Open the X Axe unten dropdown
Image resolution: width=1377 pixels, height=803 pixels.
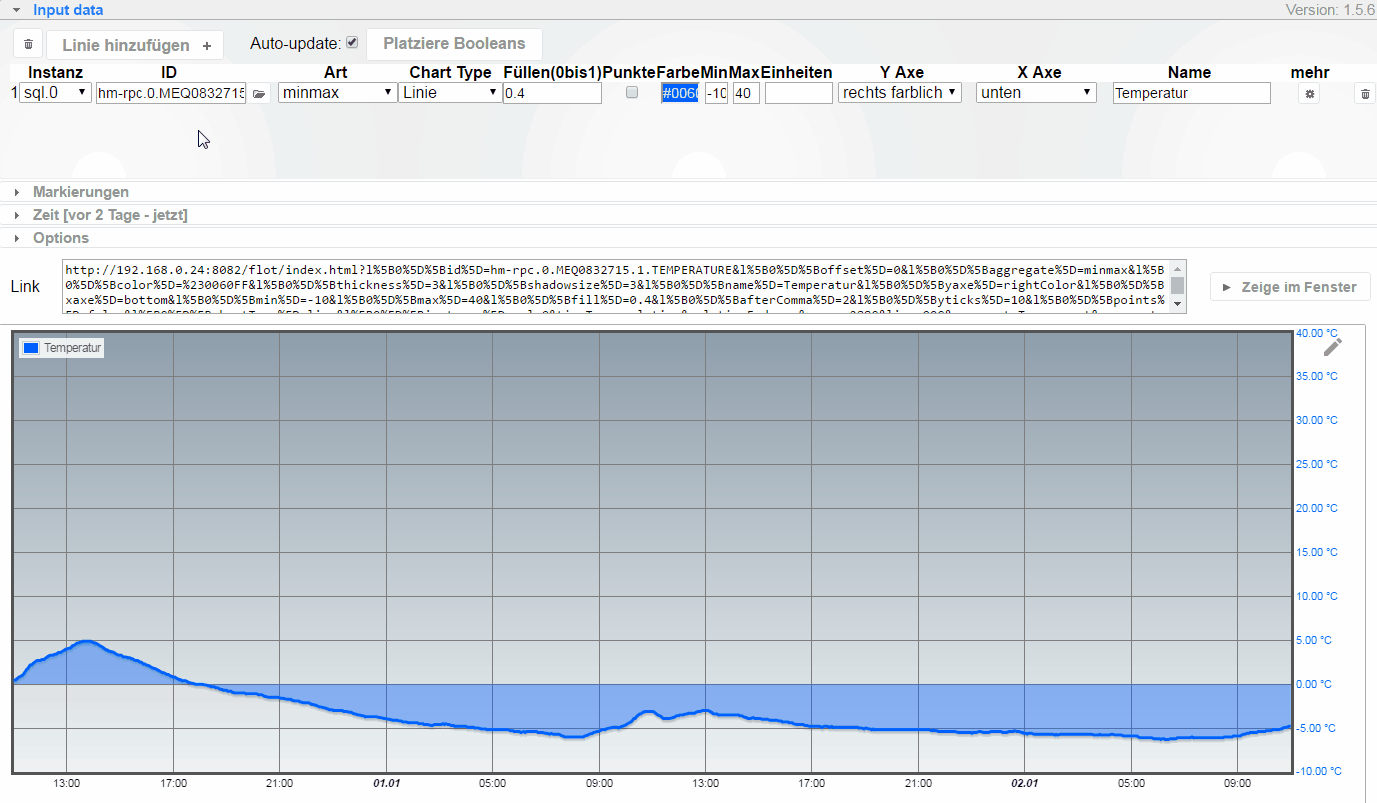point(1037,93)
